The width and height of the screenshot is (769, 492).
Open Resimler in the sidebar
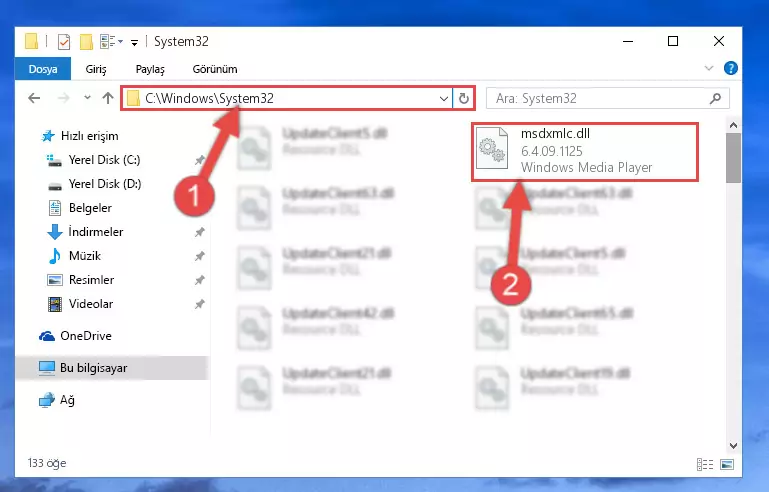81,280
